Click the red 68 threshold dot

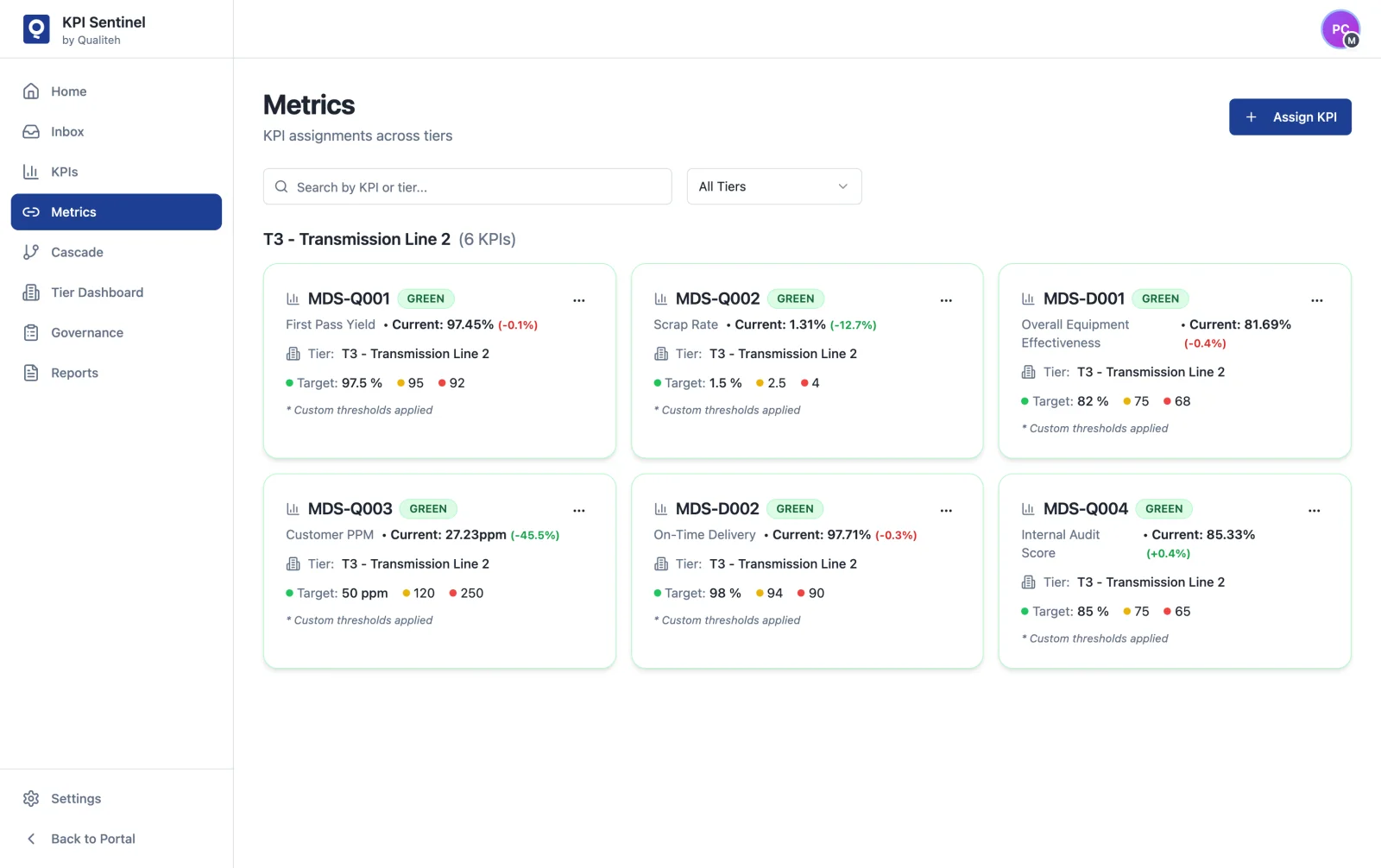coord(1167,401)
